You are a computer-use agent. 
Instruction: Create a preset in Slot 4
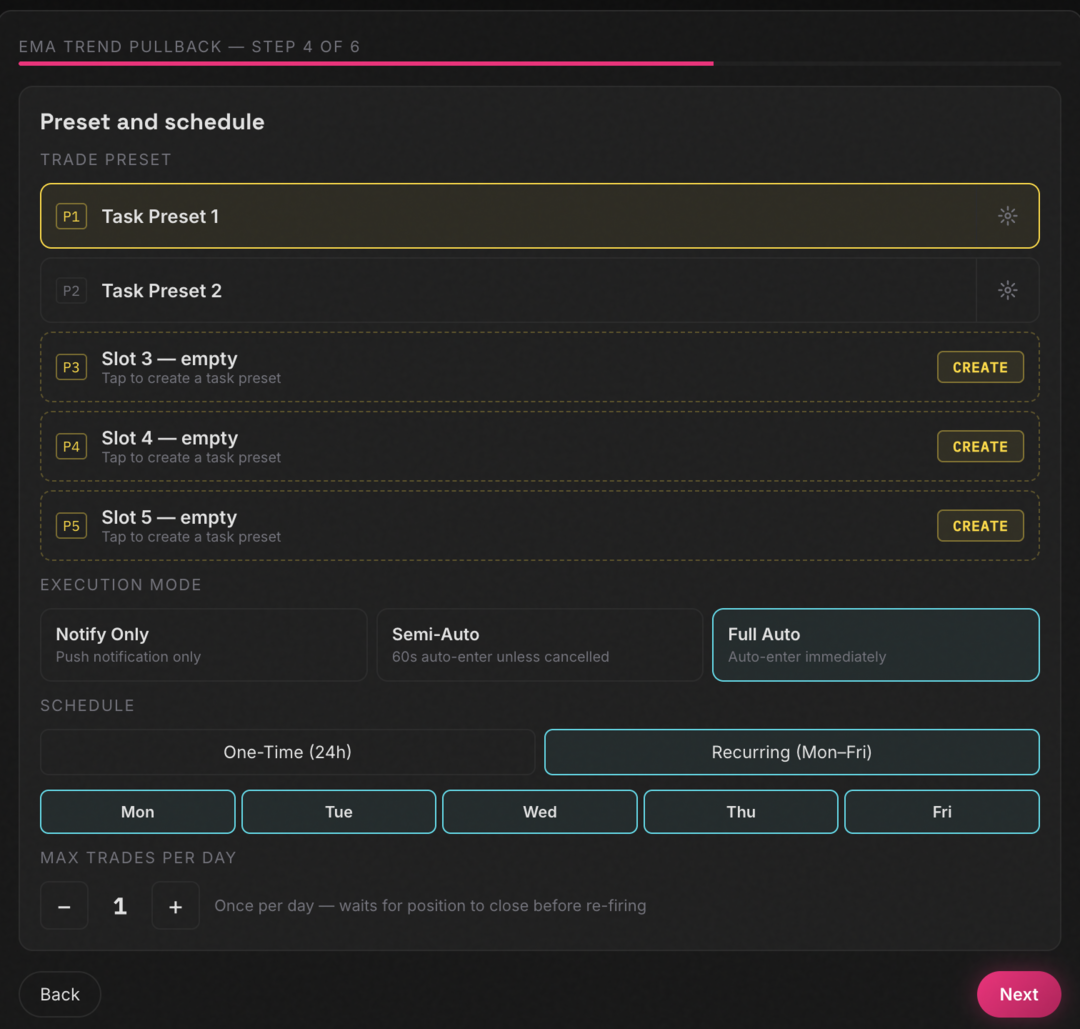(979, 446)
